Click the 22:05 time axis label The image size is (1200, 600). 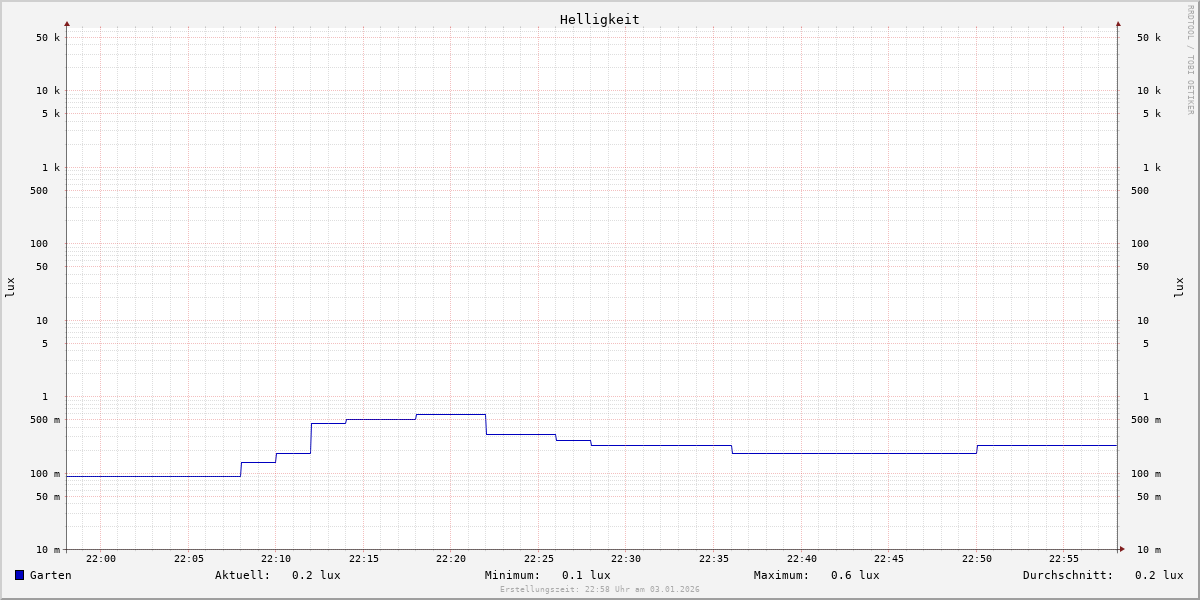(x=189, y=559)
